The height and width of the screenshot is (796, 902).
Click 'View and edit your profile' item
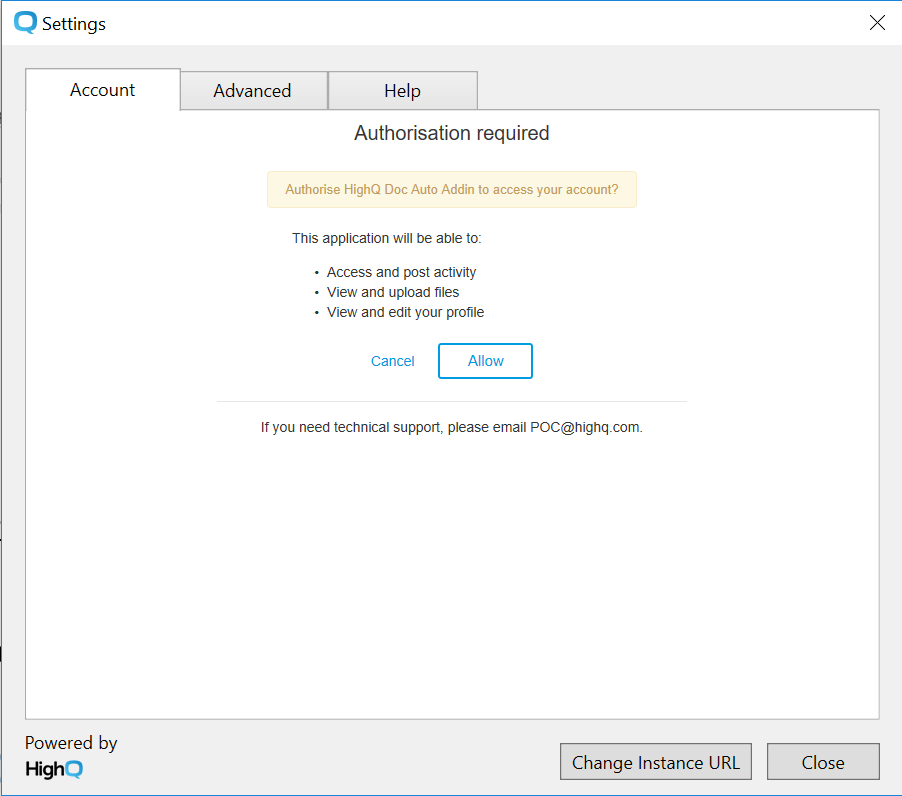pos(406,312)
